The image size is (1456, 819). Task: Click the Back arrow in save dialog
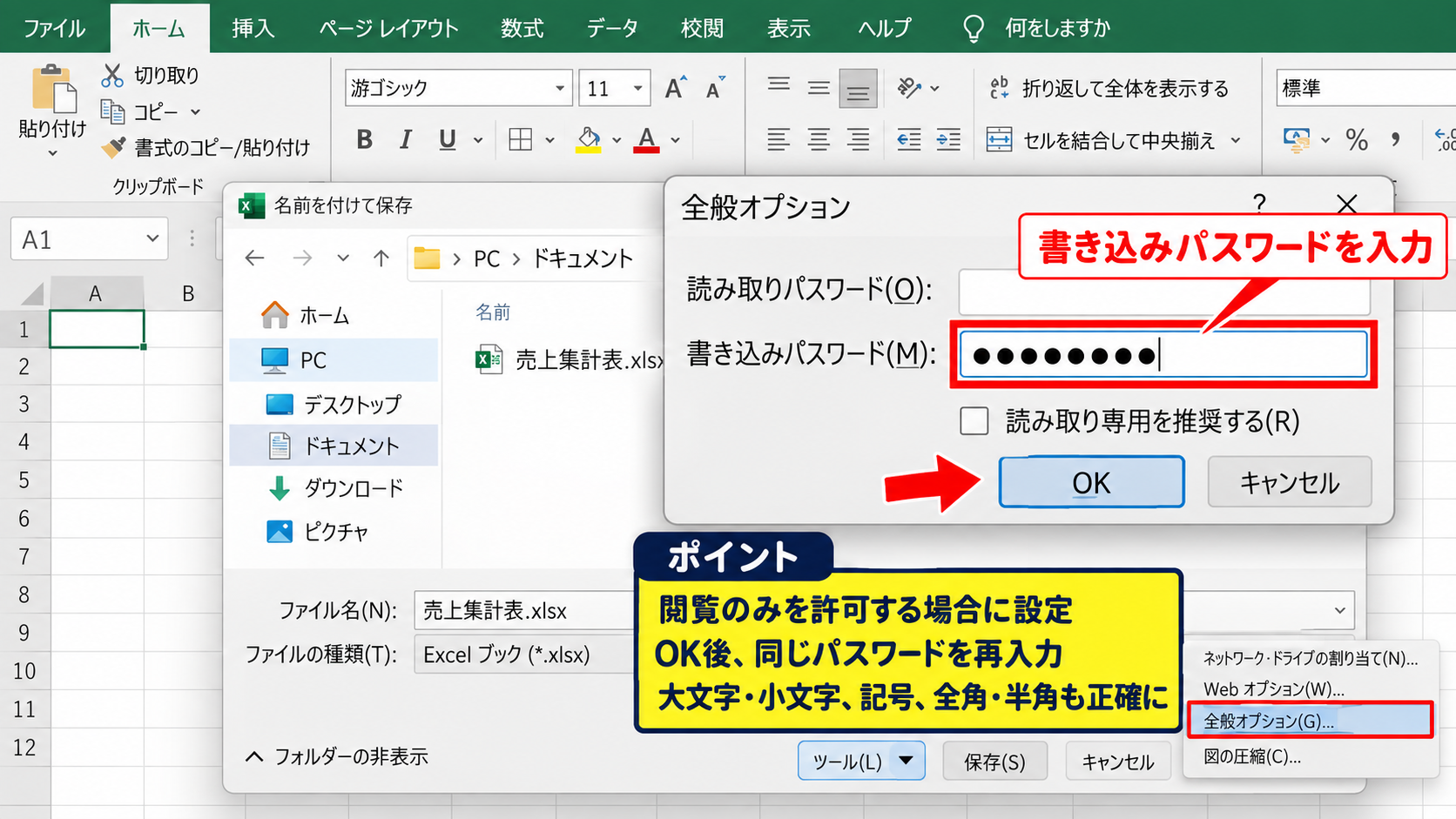(254, 258)
